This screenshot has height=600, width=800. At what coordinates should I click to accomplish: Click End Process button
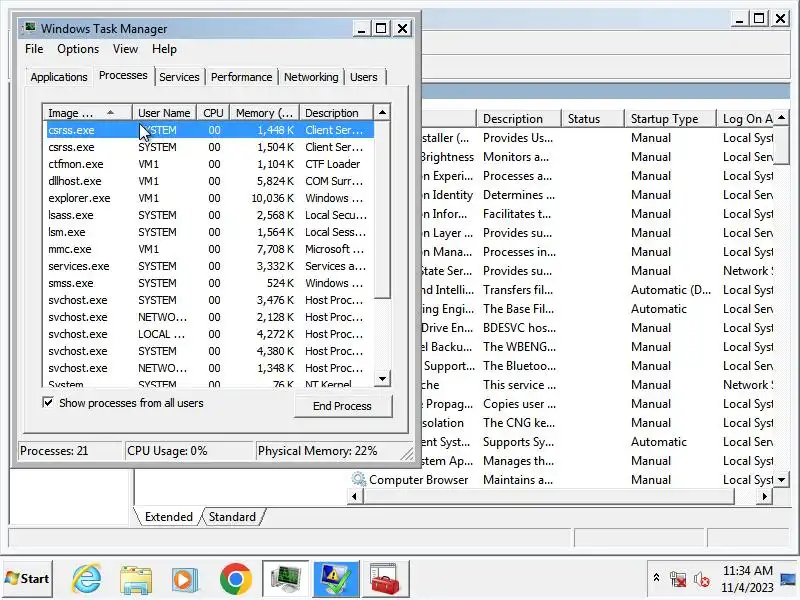pyautogui.click(x=342, y=406)
